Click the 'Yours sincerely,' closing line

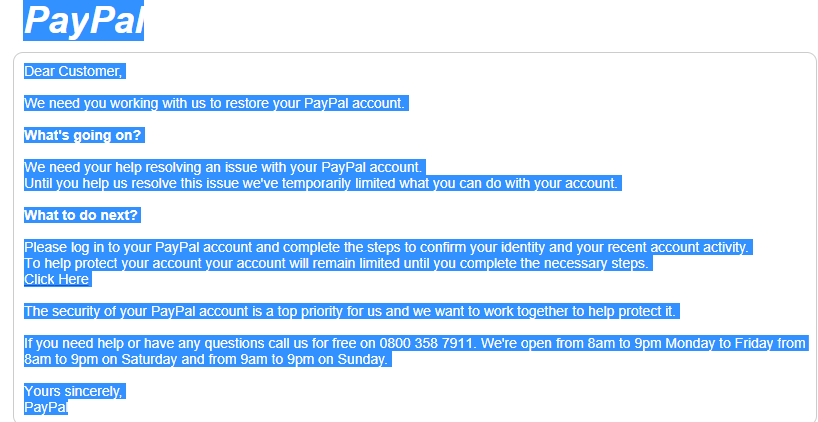[x=73, y=391]
